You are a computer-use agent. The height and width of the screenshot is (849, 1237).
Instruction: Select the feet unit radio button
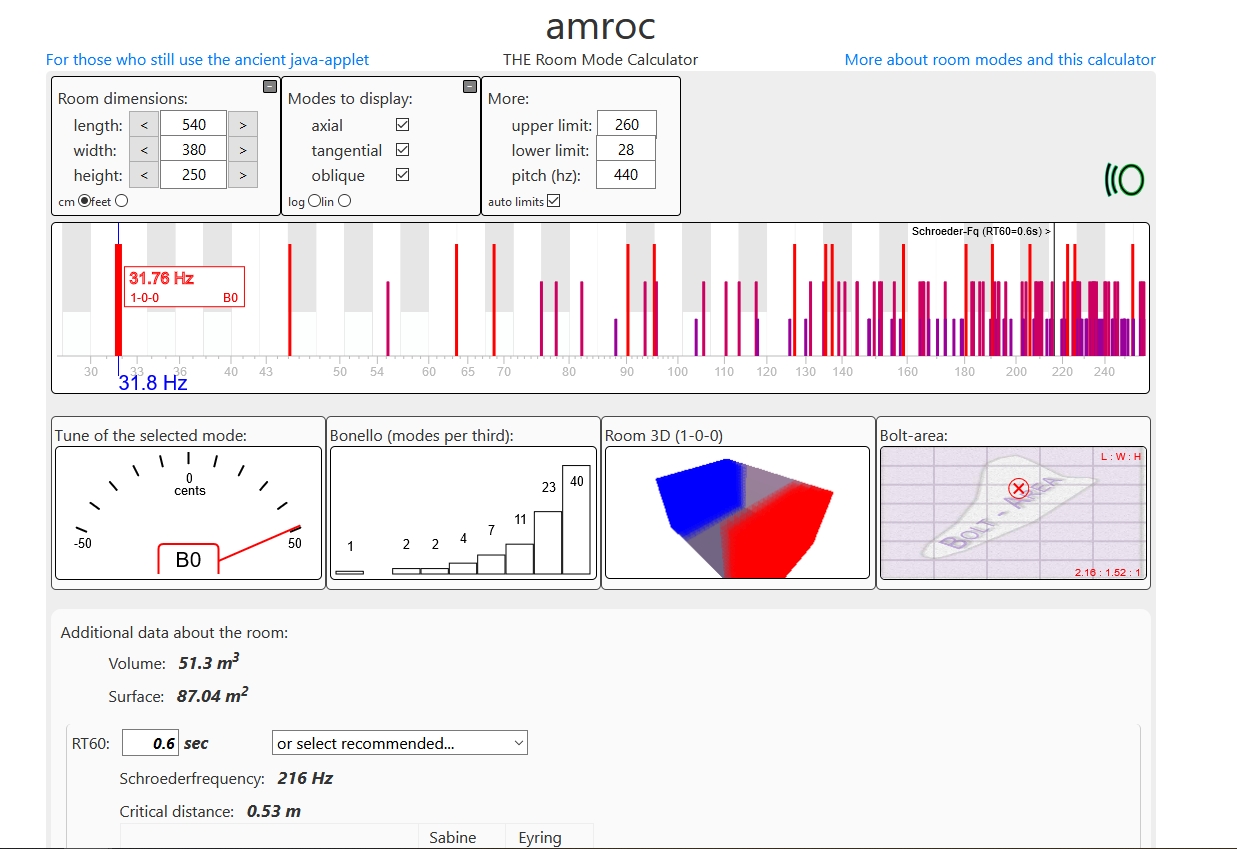(x=122, y=201)
